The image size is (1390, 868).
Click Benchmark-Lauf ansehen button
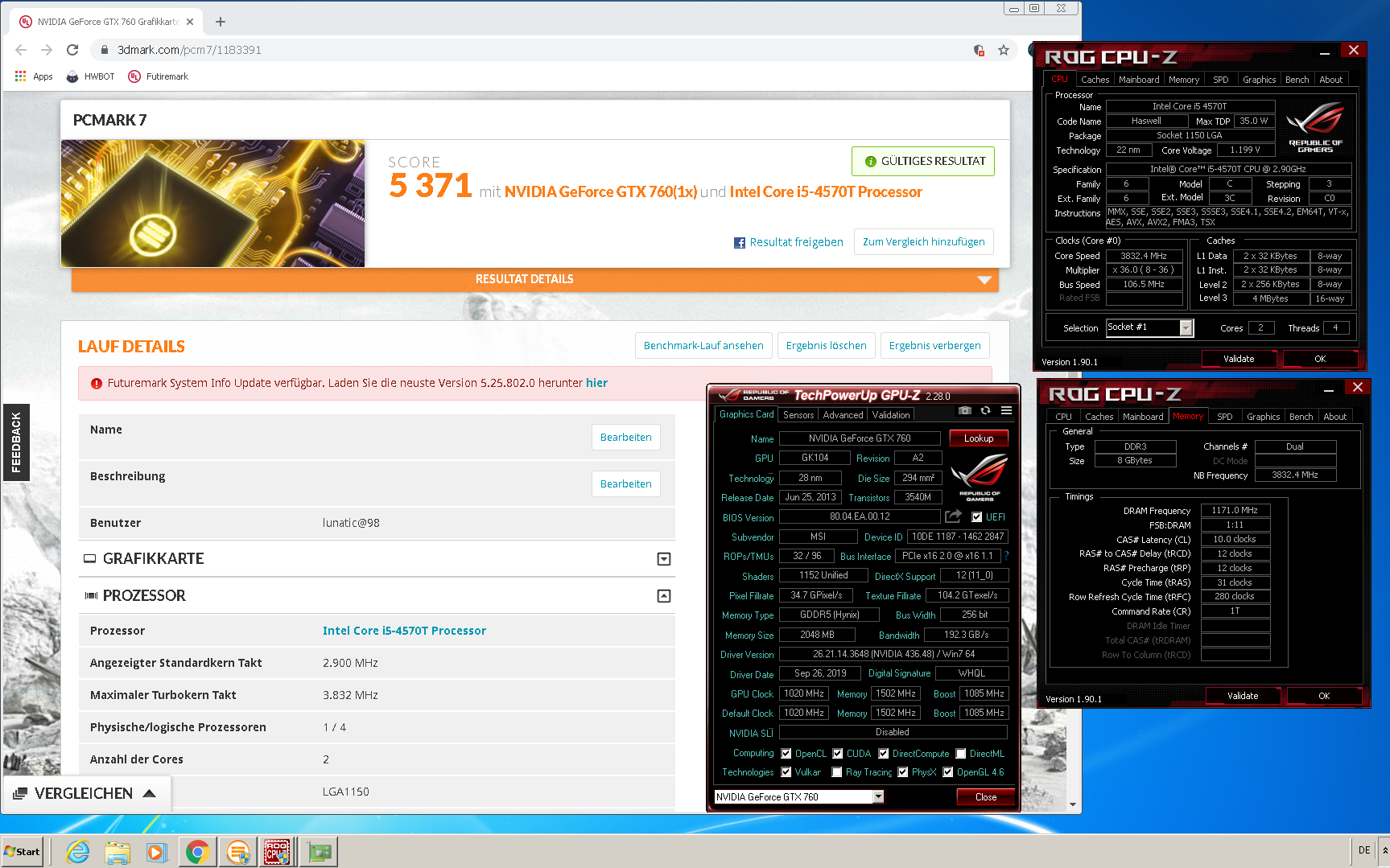[703, 346]
